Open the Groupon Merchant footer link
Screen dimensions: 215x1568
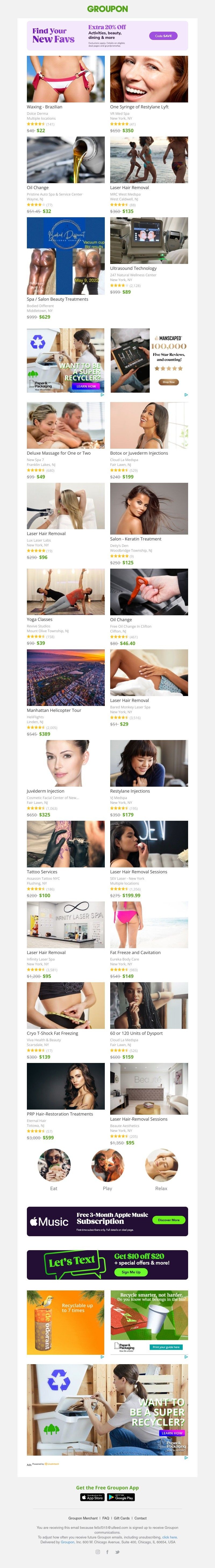pyautogui.click(x=83, y=1518)
